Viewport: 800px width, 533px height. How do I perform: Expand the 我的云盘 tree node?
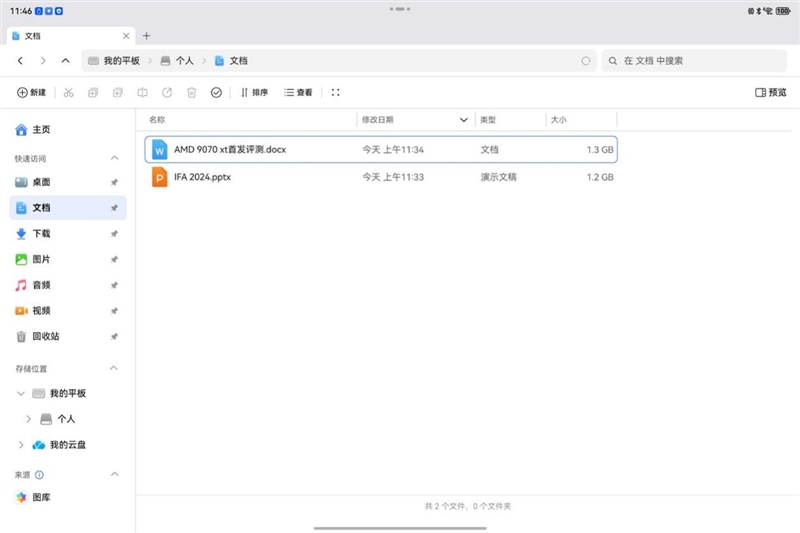21,445
